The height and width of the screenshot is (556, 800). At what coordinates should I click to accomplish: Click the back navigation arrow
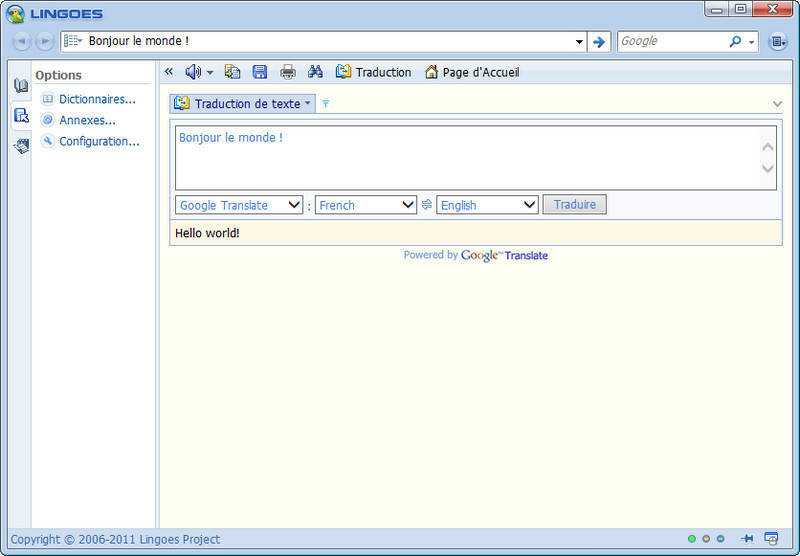(21, 41)
